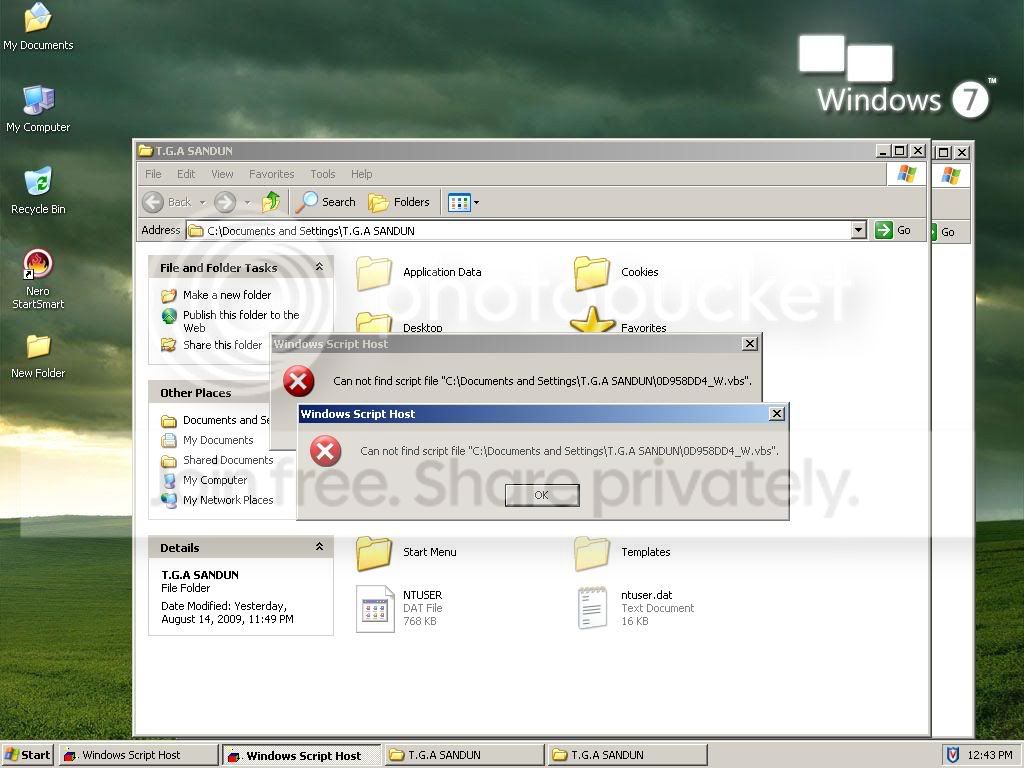
Task: Open the View menu
Action: tap(222, 174)
